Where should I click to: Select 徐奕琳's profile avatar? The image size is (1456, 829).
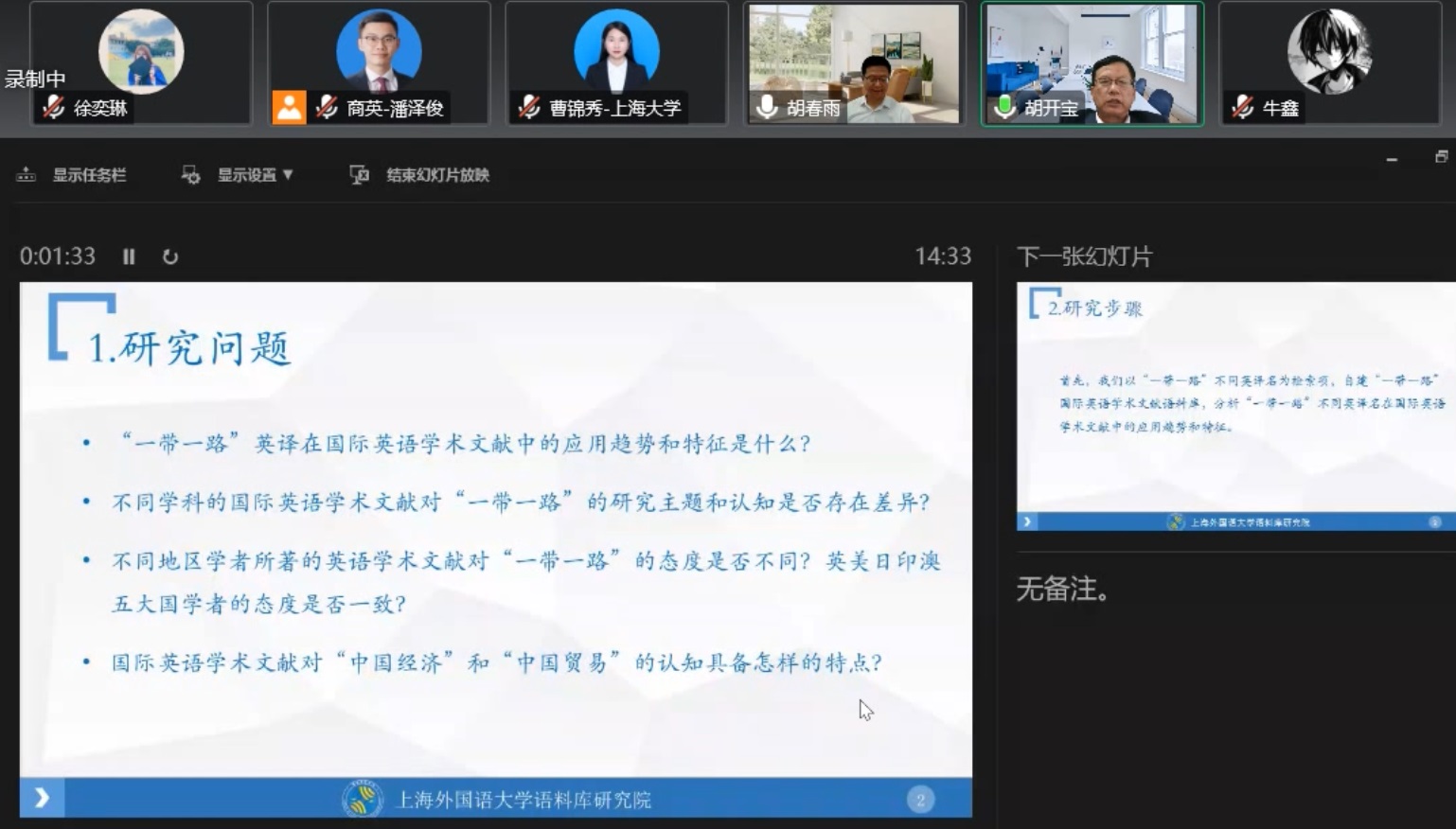point(141,51)
